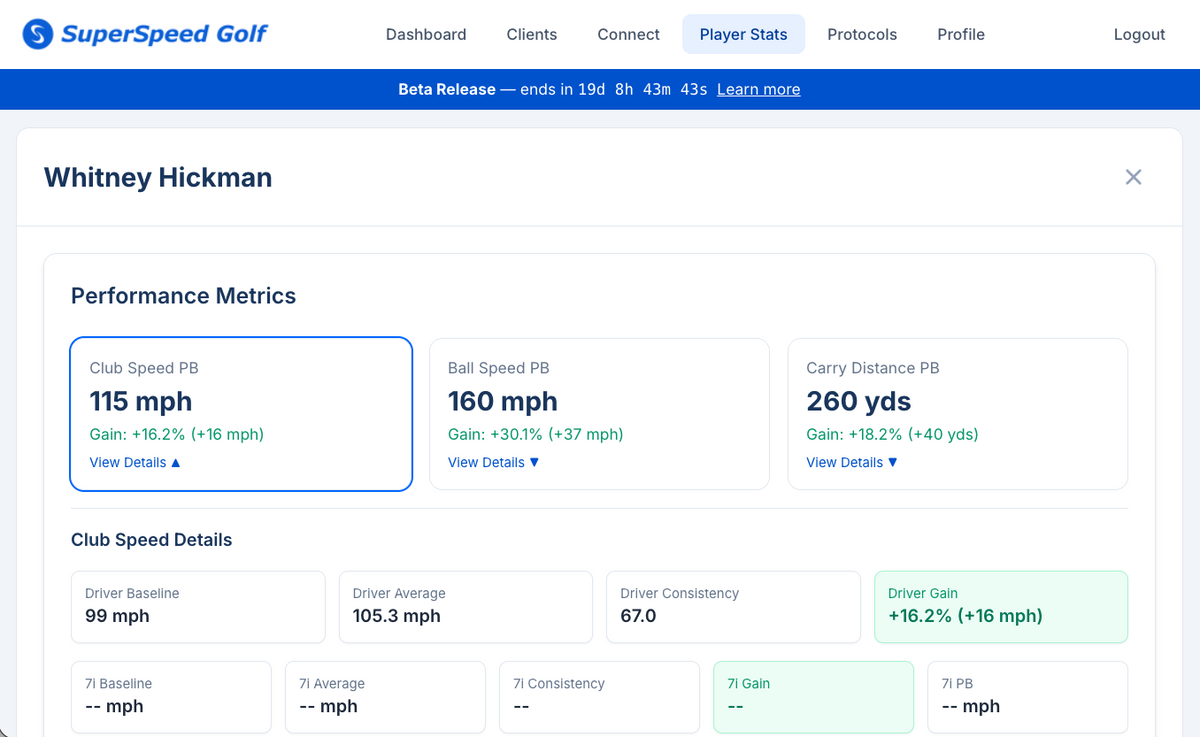Go to the Profile page
Viewport: 1200px width, 737px height.
(x=960, y=34)
